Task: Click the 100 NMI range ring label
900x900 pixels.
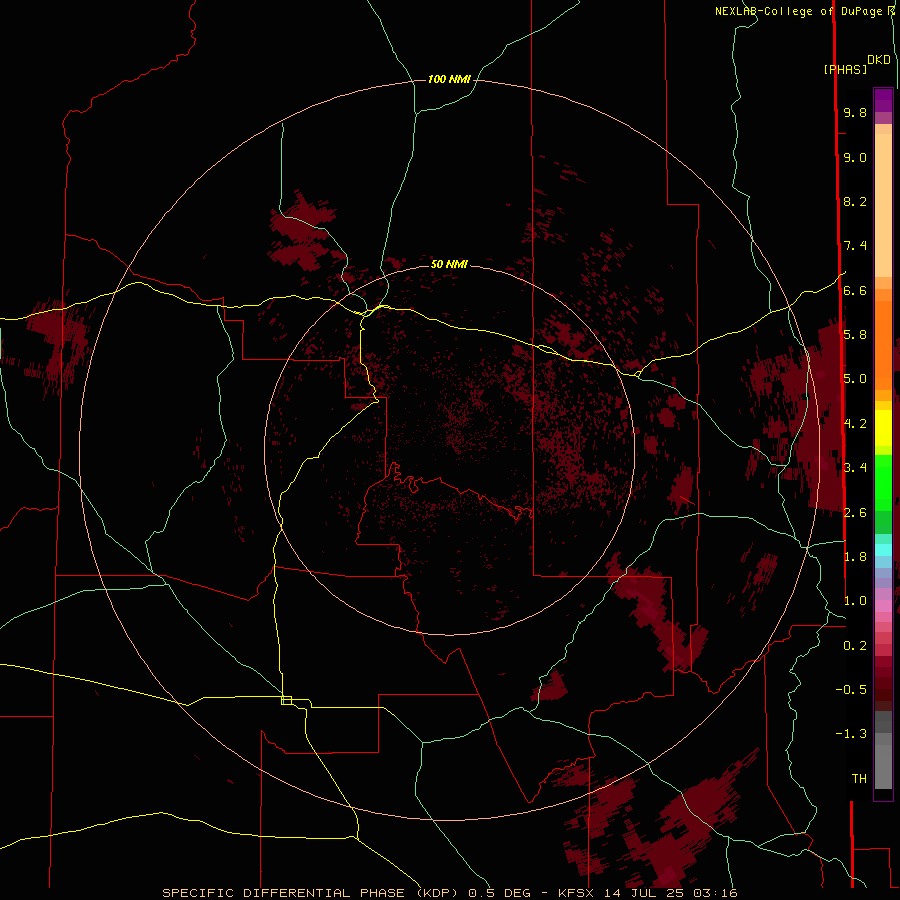Action: (449, 79)
